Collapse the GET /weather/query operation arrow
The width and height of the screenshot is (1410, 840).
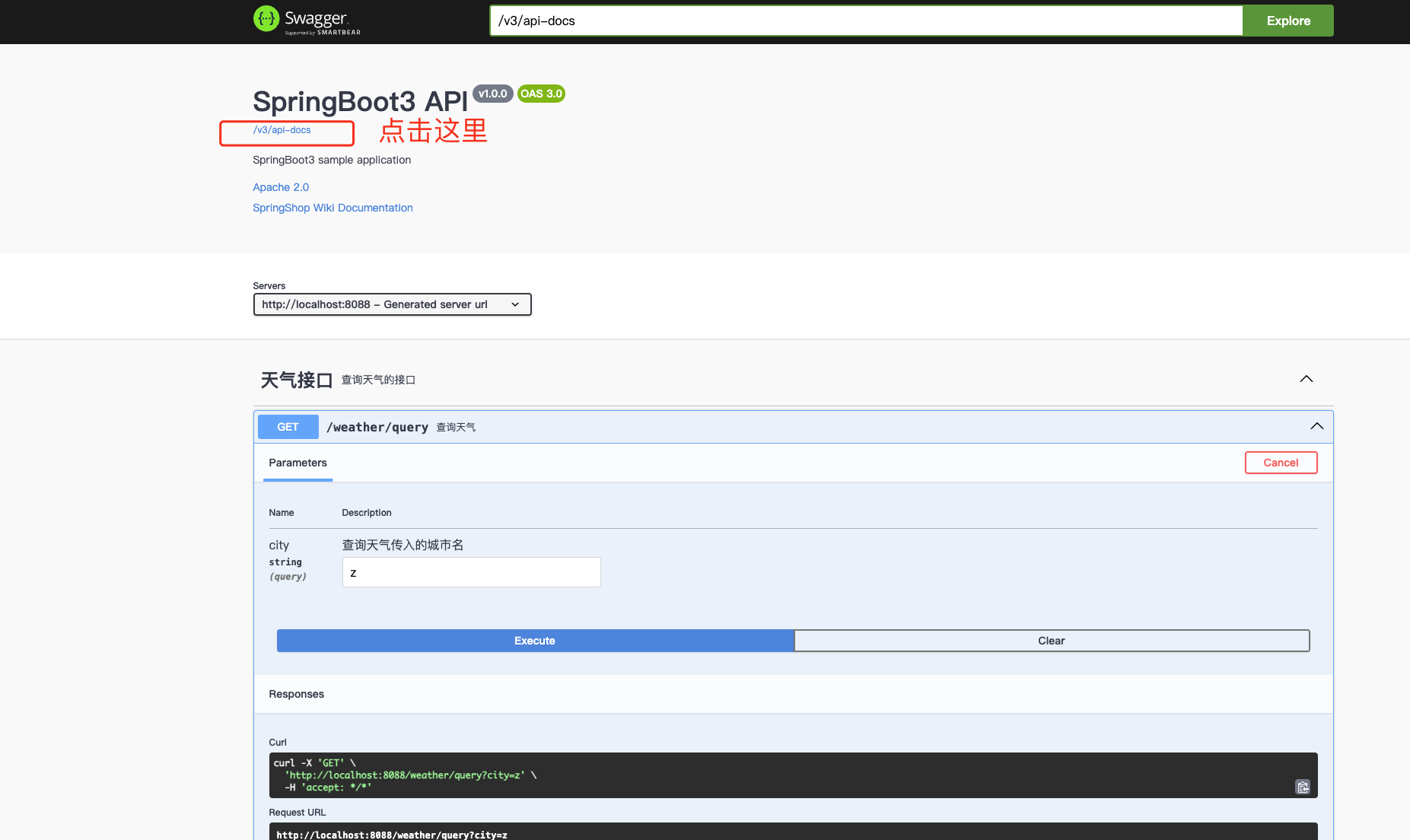(x=1316, y=426)
